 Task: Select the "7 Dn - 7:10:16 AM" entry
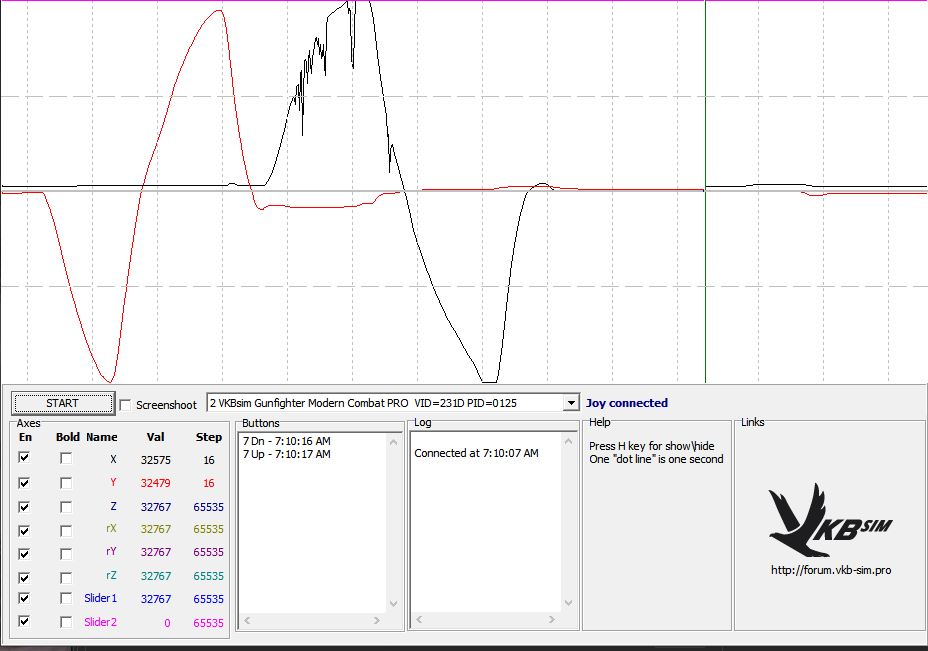tap(286, 441)
